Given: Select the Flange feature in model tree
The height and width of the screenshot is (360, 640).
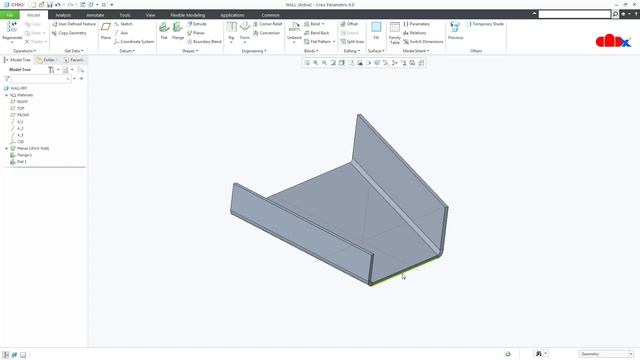Looking at the screenshot, I should pos(21,155).
